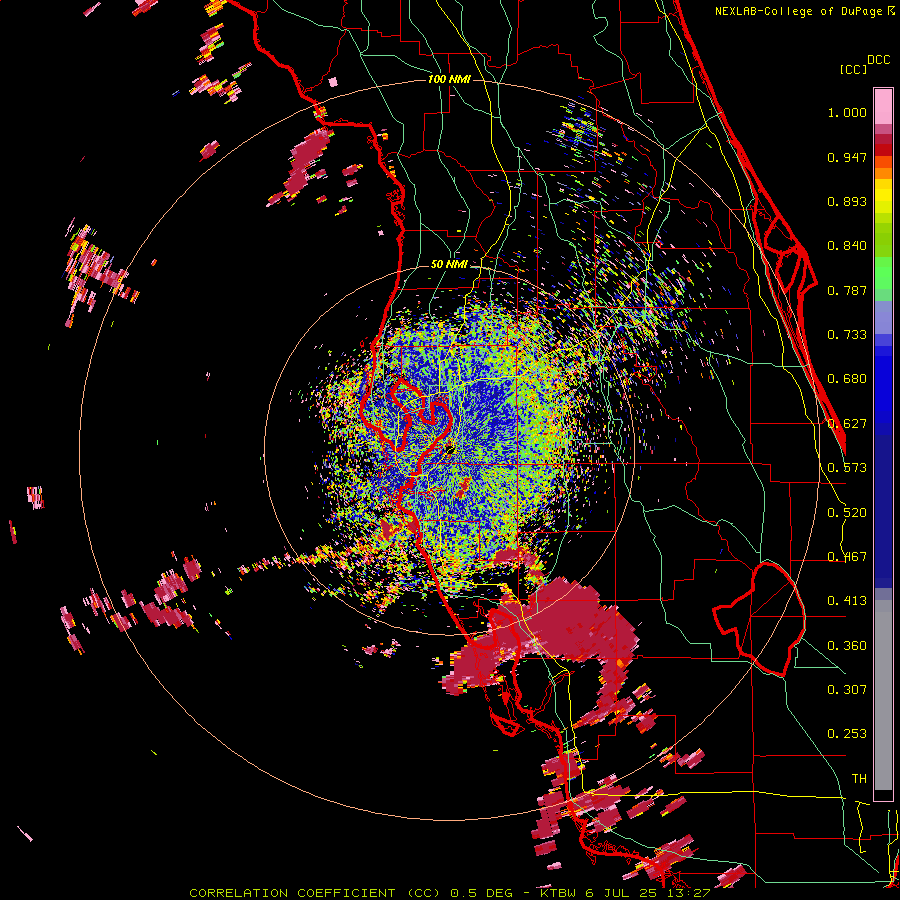The width and height of the screenshot is (900, 900).
Task: Click the 0.5 DEG elevation text
Action: tap(483, 893)
